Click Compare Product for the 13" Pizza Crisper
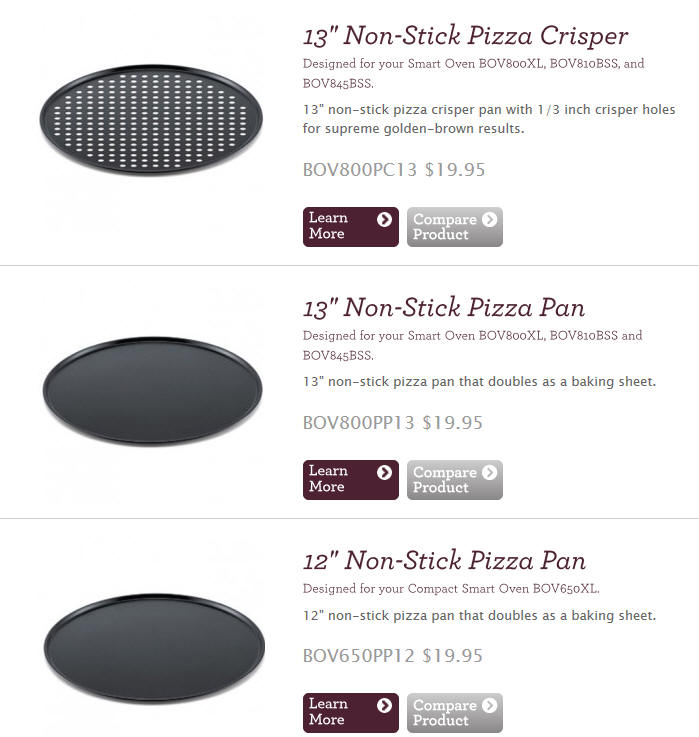The image size is (699, 737). 455,227
